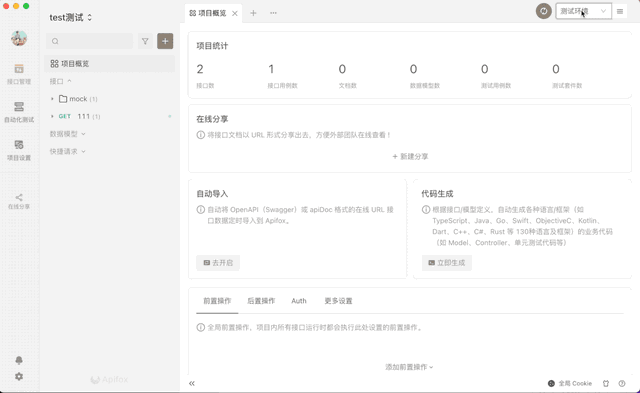Expand the 数据模型 section
Viewport: 640px width, 393px height.
pyautogui.click(x=67, y=134)
